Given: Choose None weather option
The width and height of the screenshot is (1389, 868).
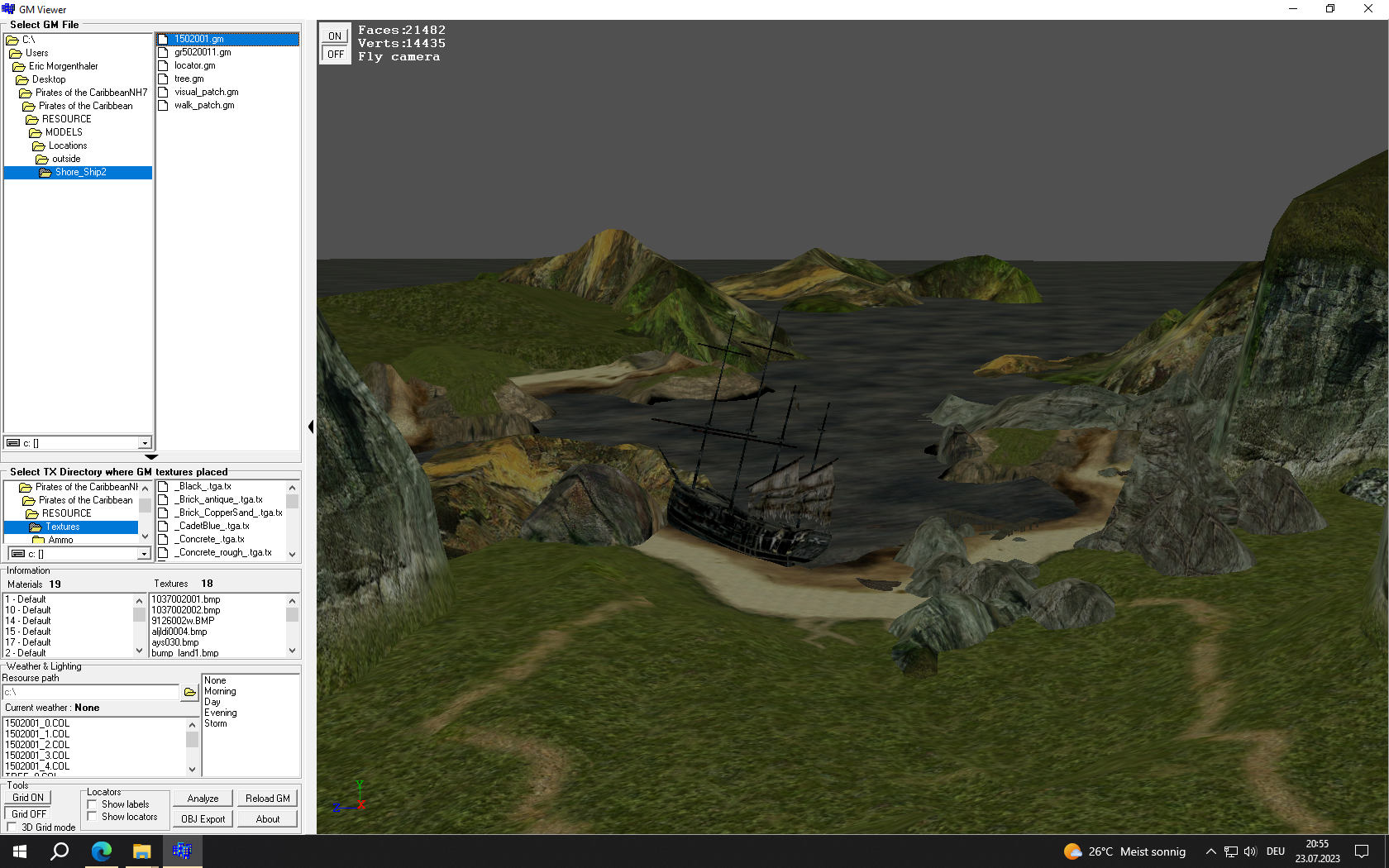Looking at the screenshot, I should point(215,680).
